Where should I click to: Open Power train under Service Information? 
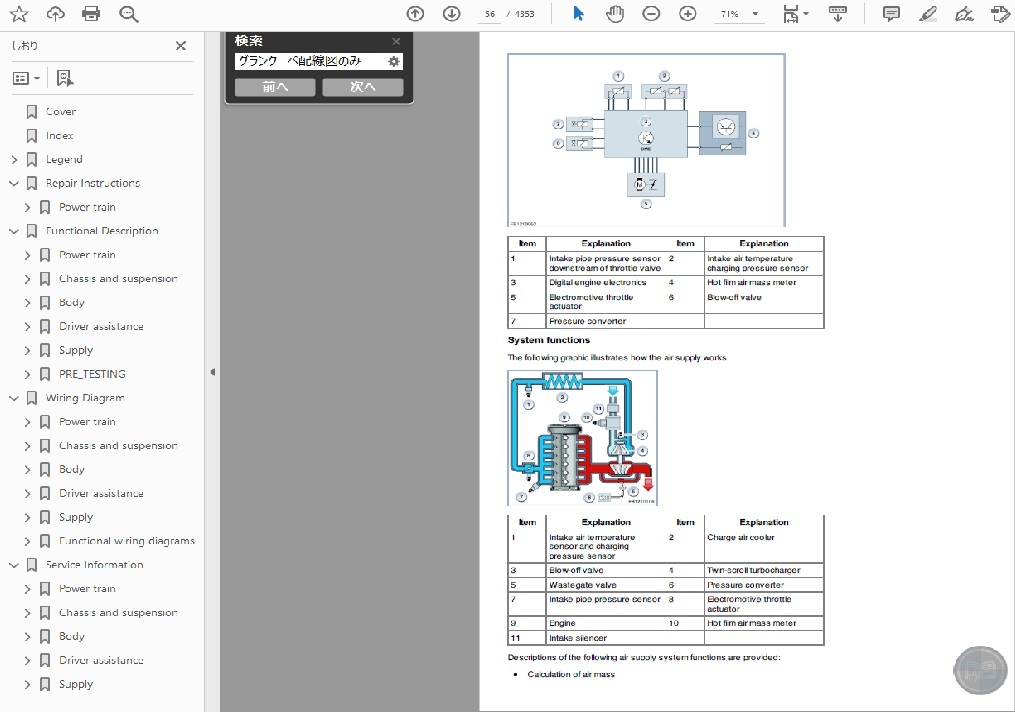87,589
